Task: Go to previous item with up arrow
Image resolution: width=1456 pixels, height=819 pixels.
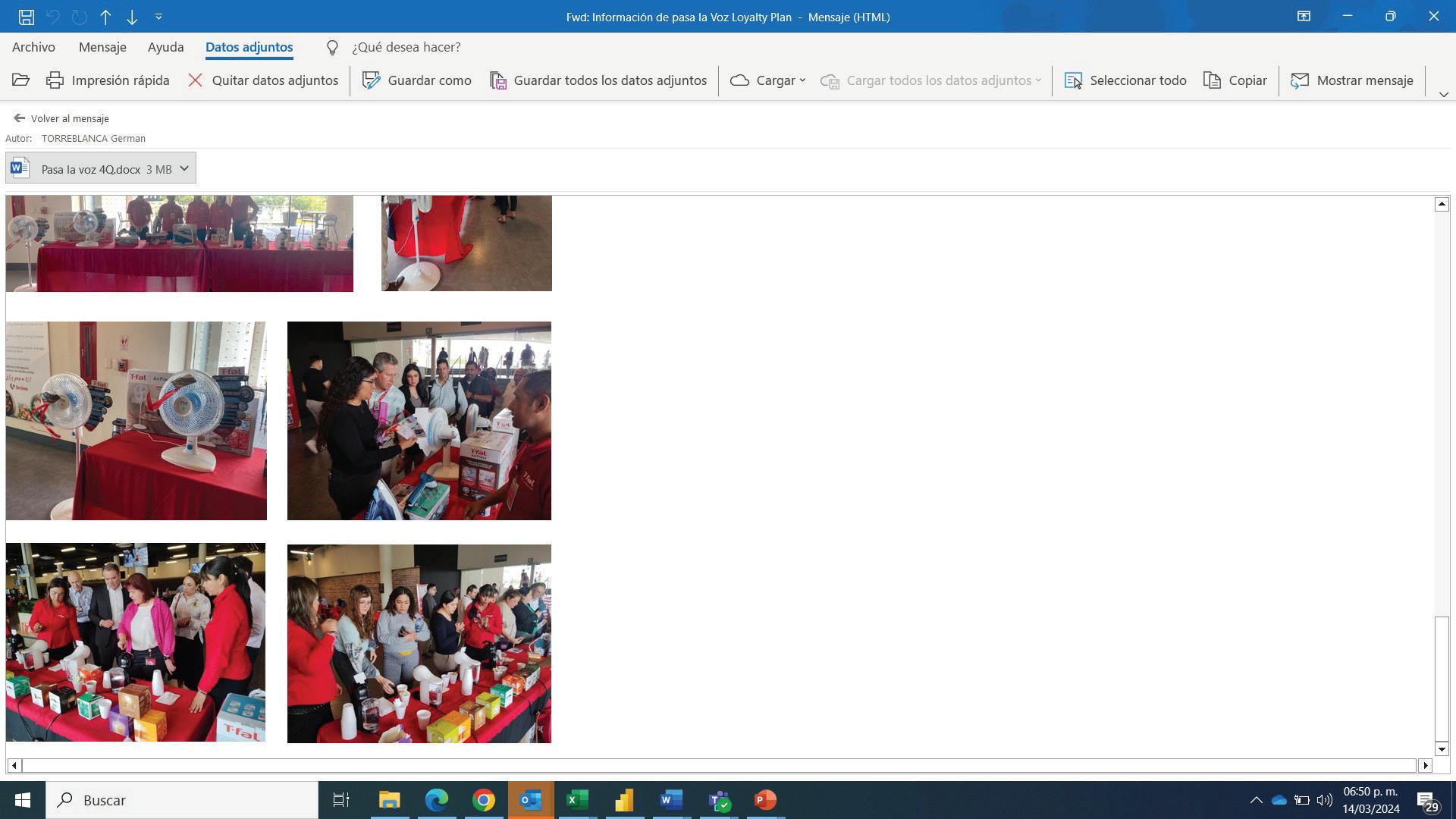Action: pos(105,17)
